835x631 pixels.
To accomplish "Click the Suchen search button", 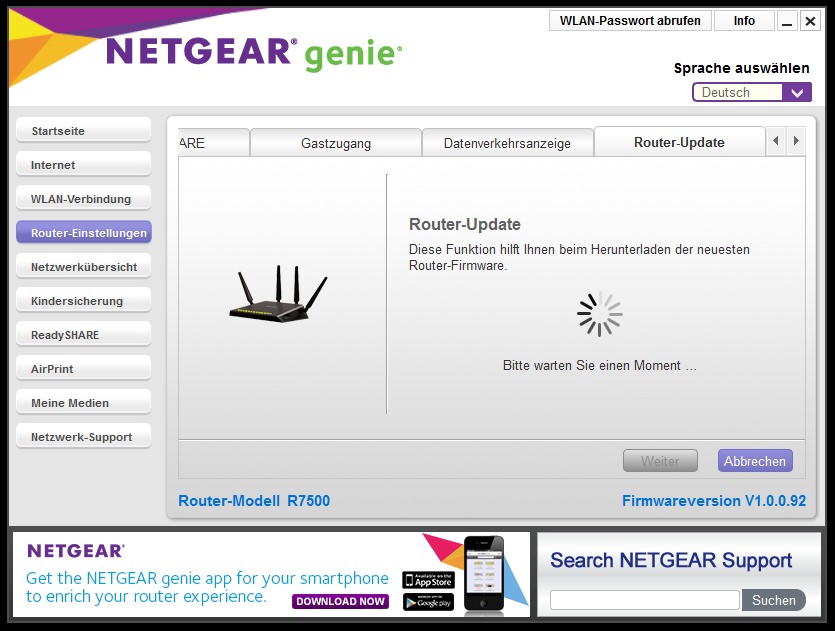I will click(x=773, y=600).
